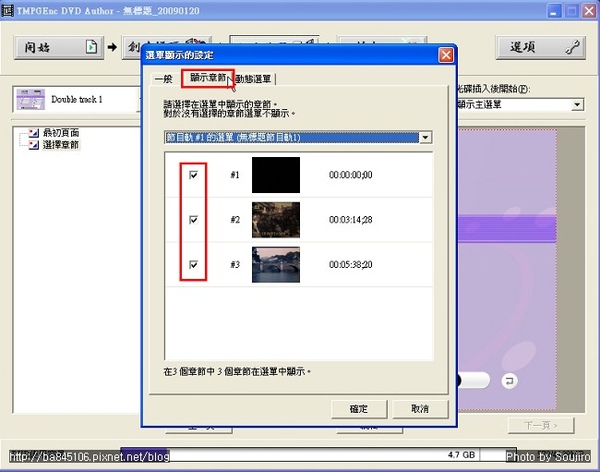The height and width of the screenshot is (472, 600).
Task: Open the 選項 button with wrench
Action: (540, 47)
